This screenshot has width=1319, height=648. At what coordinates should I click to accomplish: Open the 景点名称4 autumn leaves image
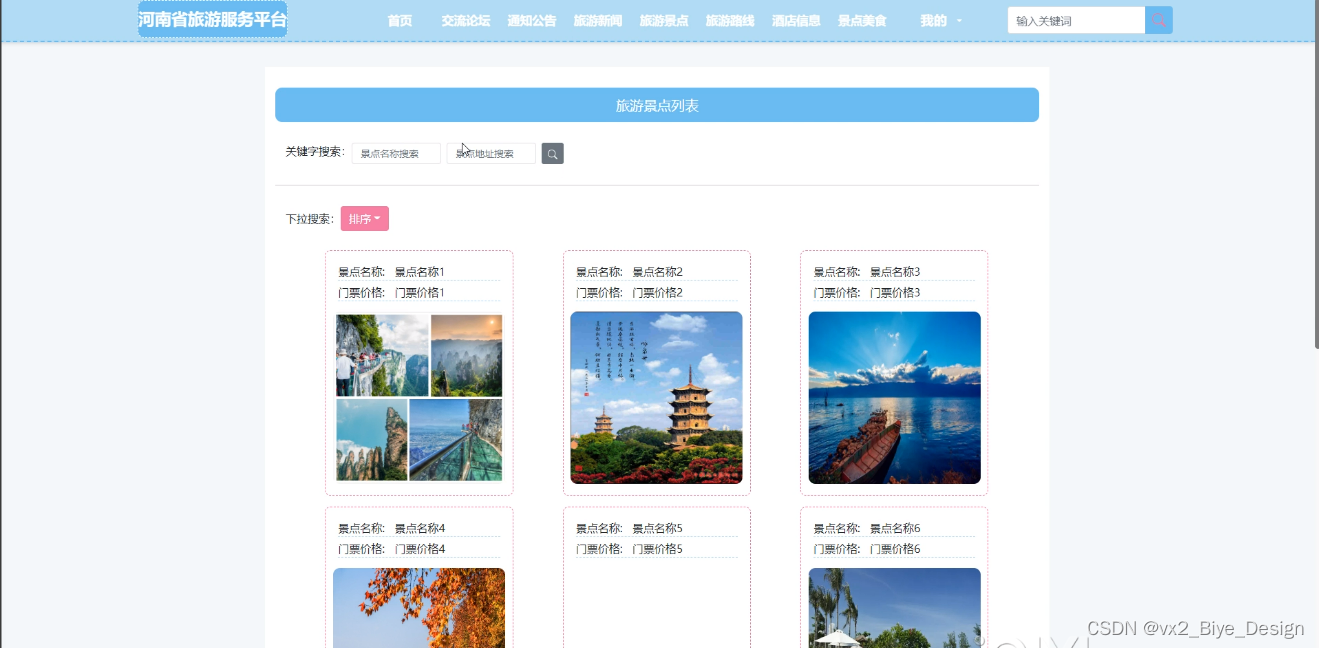419,608
